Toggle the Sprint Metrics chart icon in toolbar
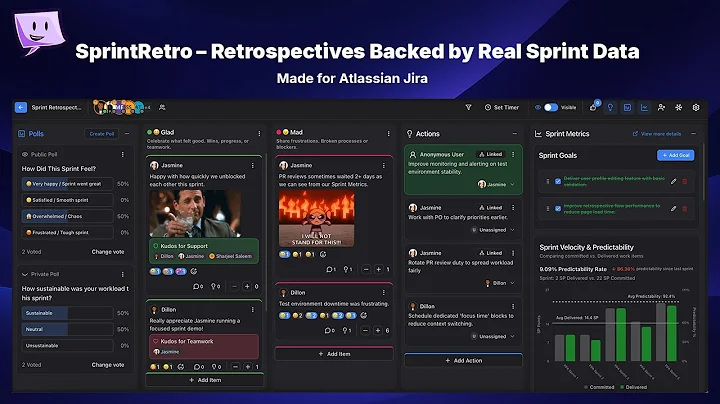 [x=644, y=107]
